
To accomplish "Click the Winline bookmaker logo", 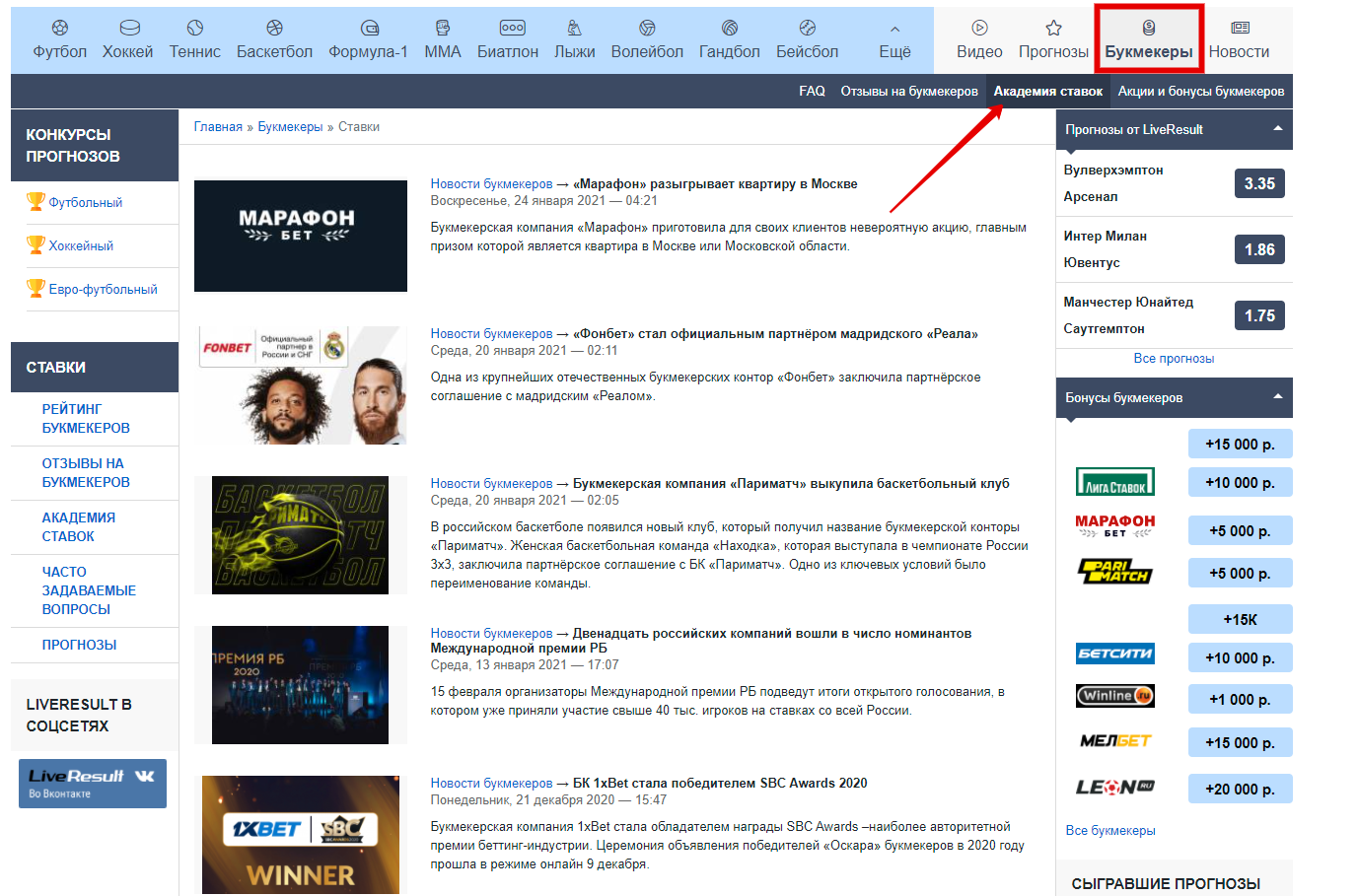I will pyautogui.click(x=1114, y=696).
